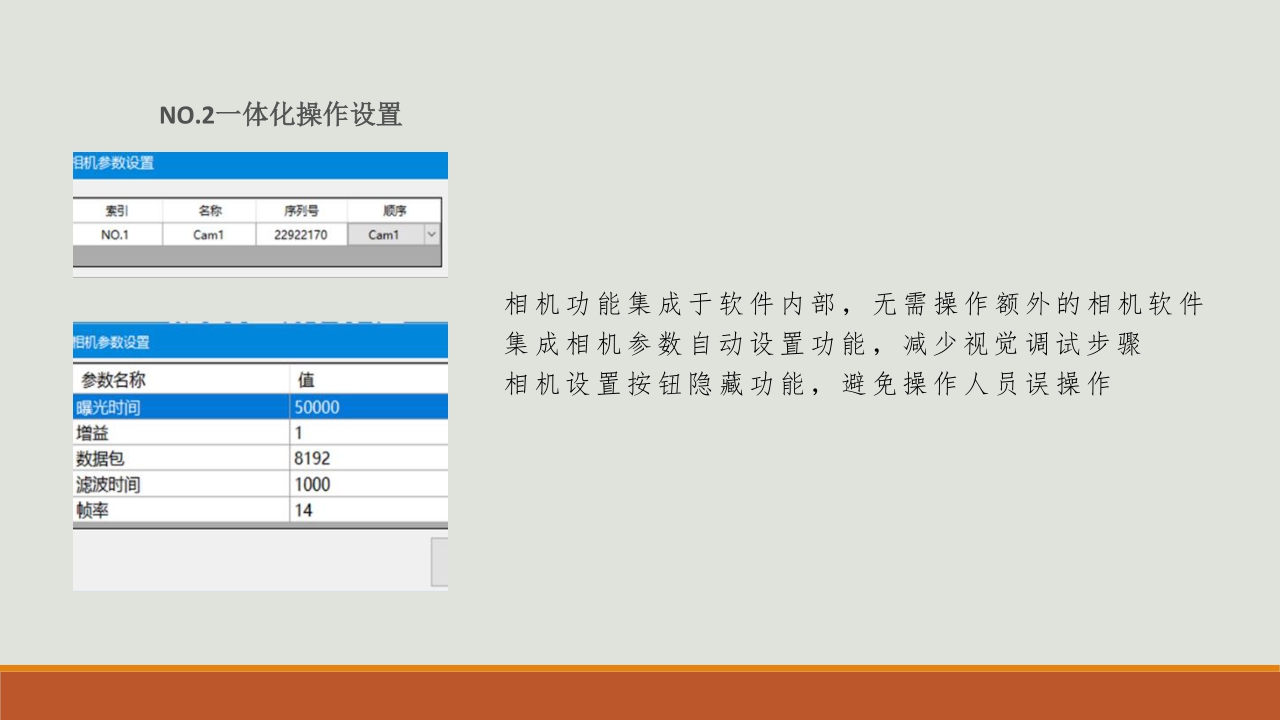
Task: Click the serial number 22922170 cell
Action: (x=301, y=235)
